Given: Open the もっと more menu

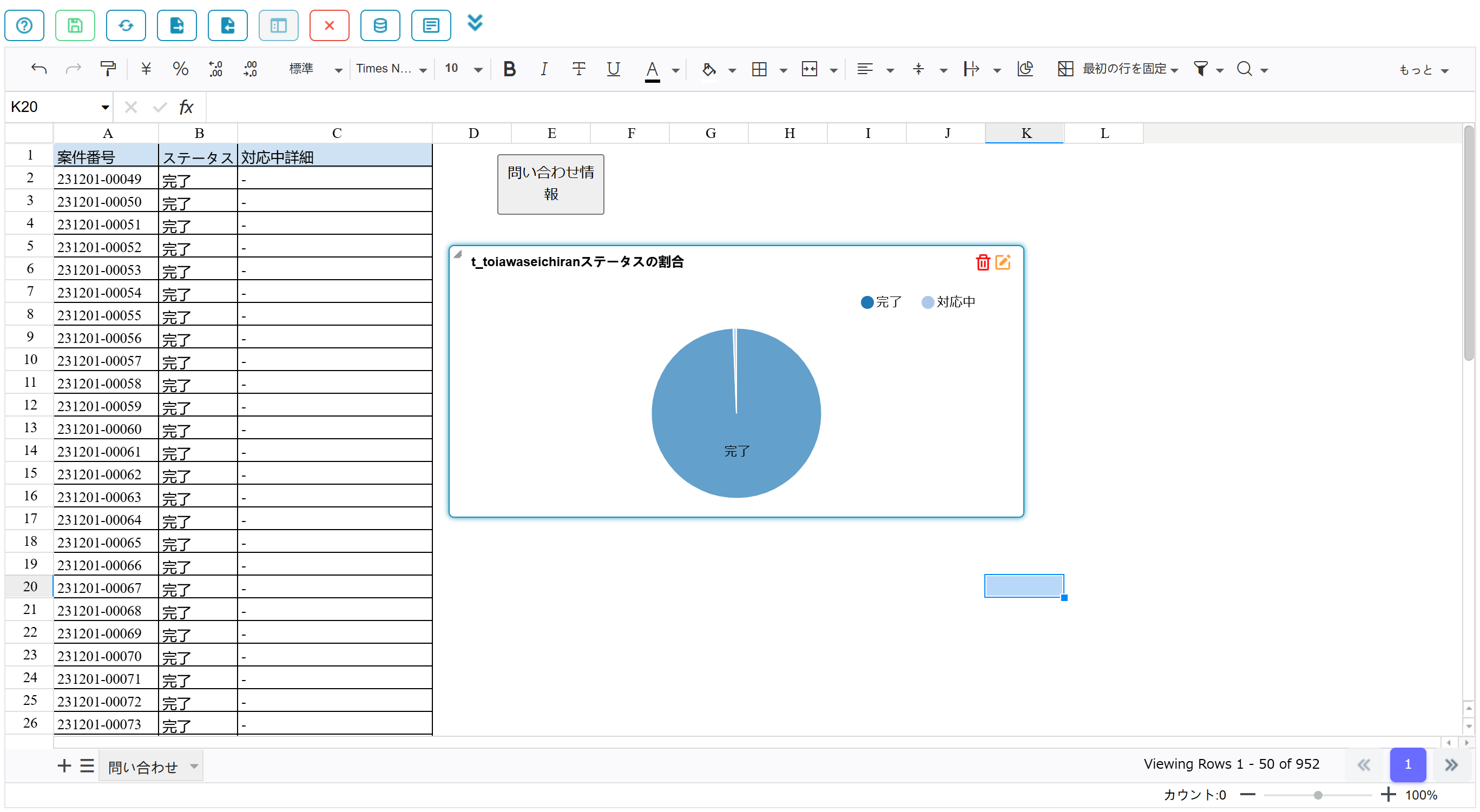Looking at the screenshot, I should (1424, 70).
